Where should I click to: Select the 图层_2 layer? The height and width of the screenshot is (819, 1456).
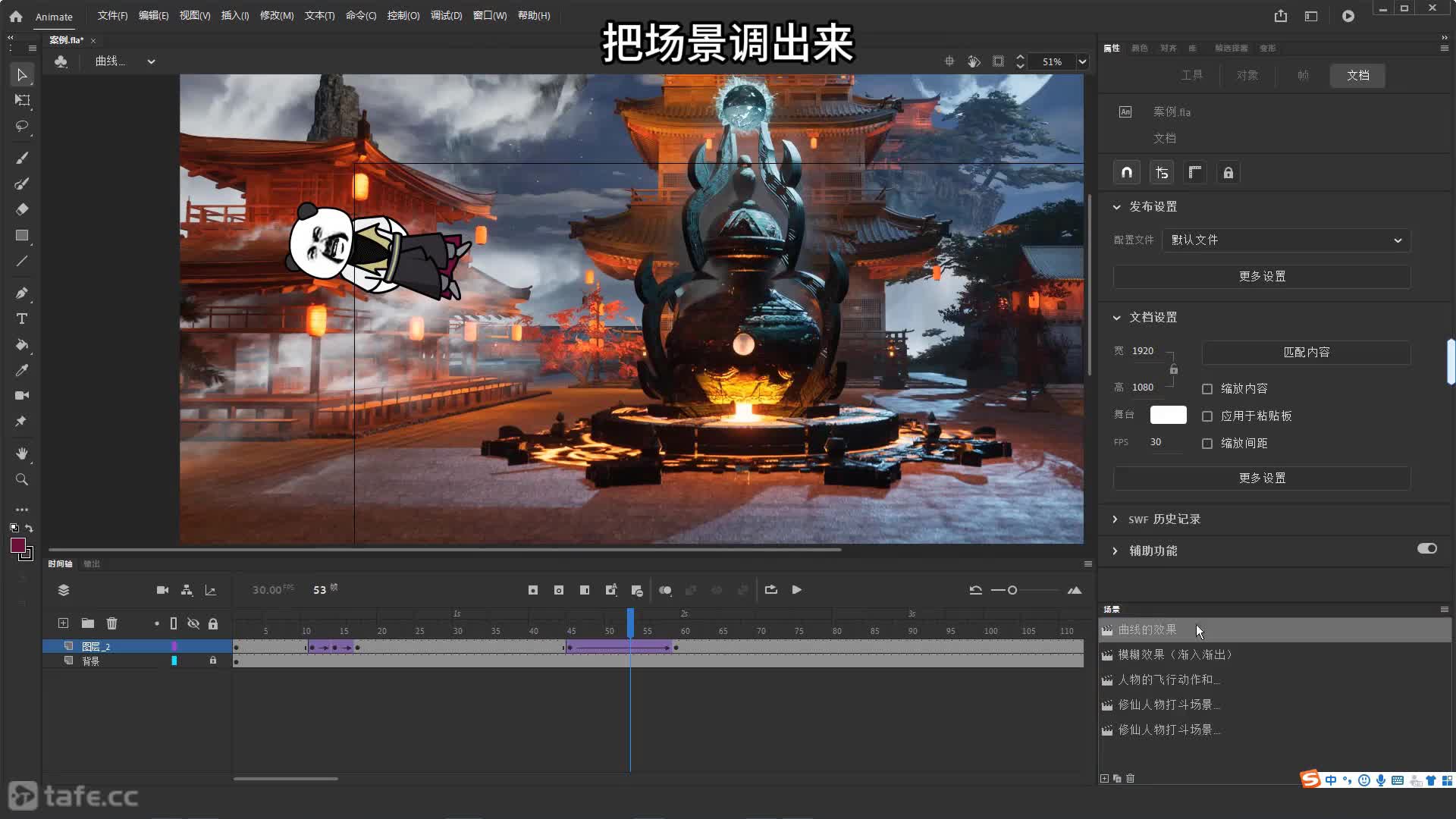(137, 646)
